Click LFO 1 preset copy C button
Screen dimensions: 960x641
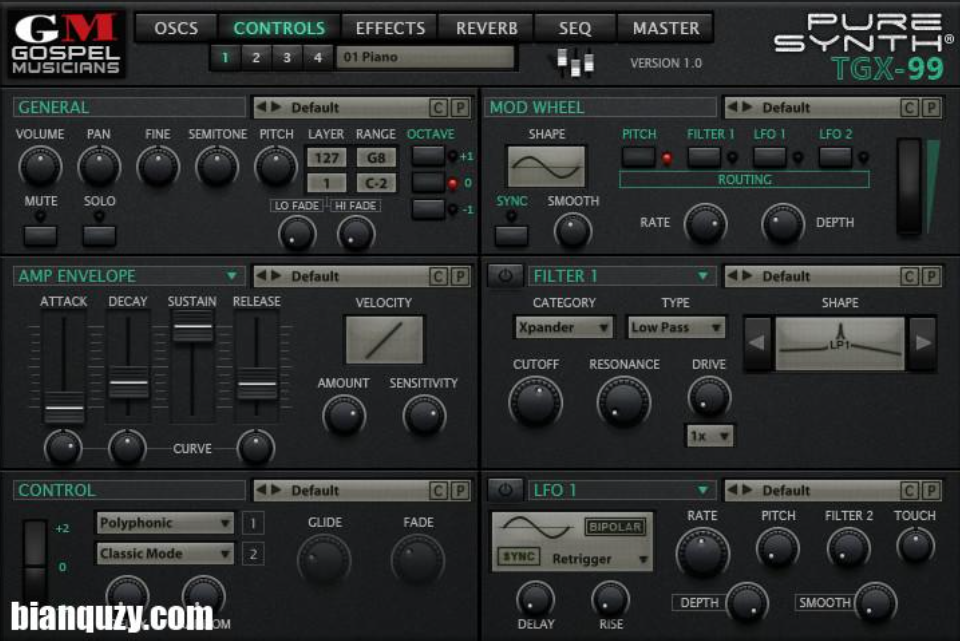coord(909,491)
